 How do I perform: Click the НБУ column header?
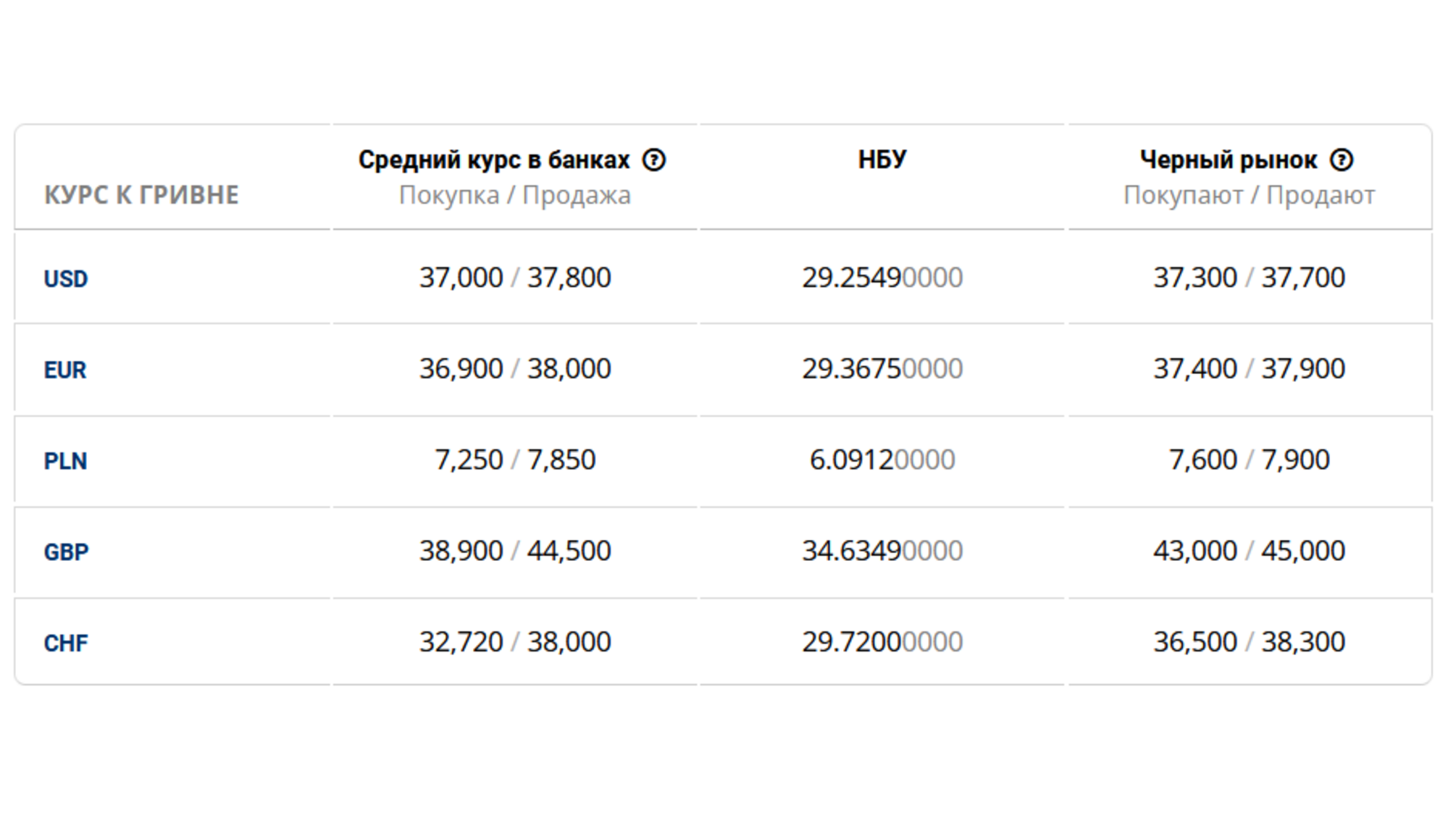point(882,159)
